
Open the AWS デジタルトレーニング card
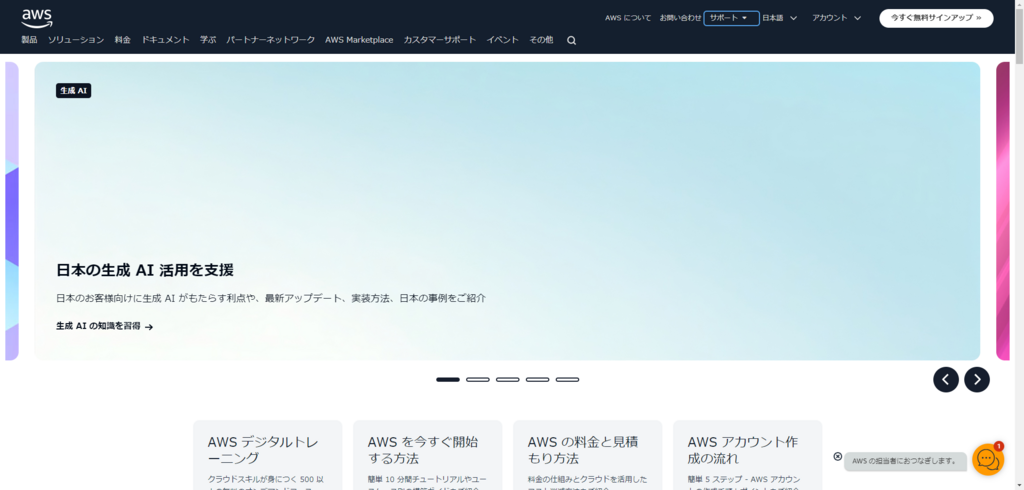(268, 455)
